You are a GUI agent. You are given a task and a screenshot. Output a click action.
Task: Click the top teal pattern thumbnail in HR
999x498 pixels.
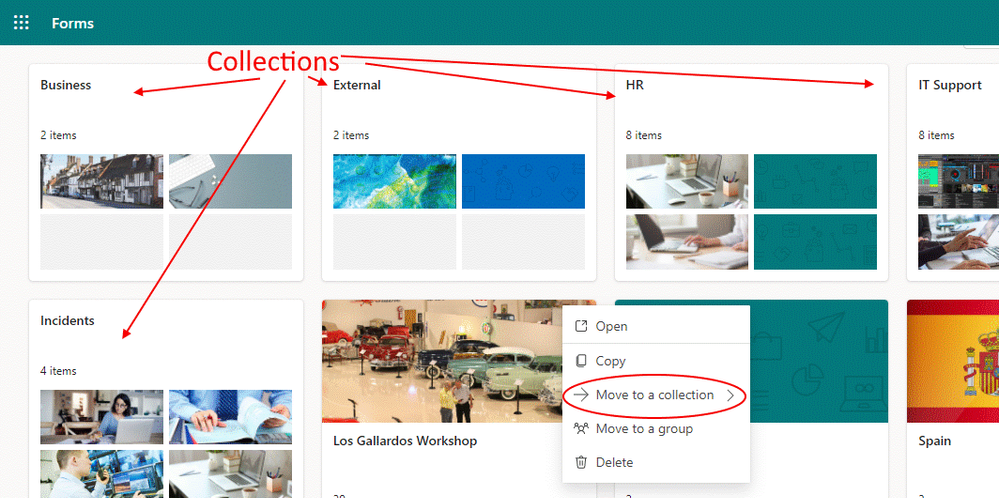coord(816,181)
